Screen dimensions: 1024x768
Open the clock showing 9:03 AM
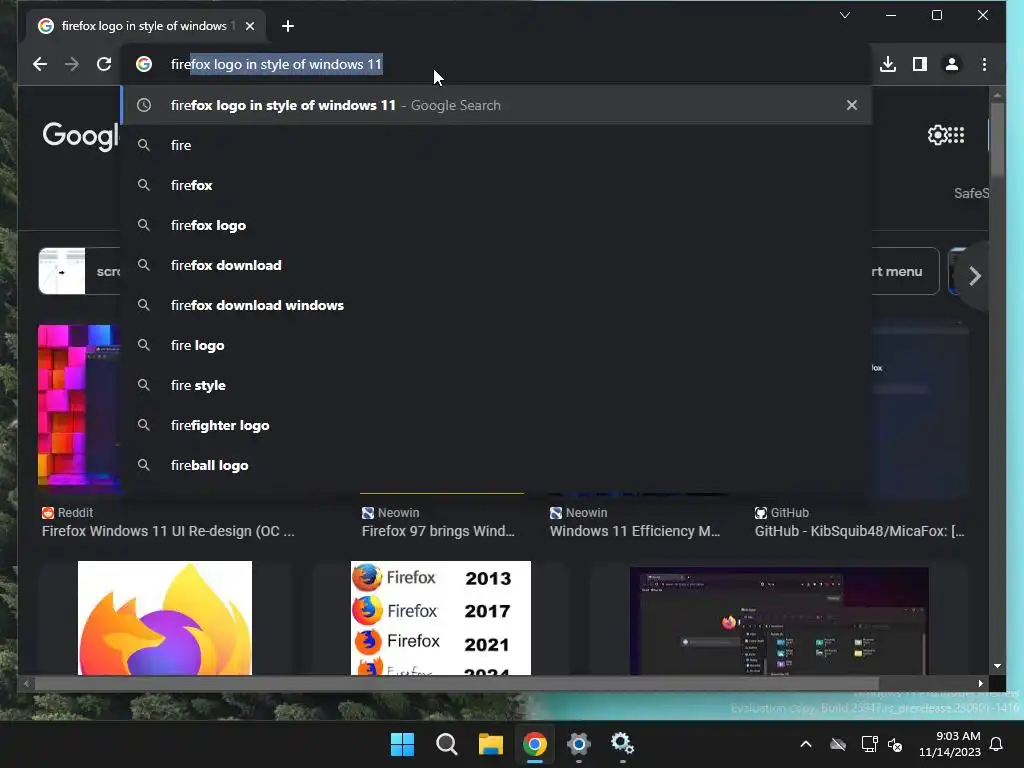click(x=950, y=744)
